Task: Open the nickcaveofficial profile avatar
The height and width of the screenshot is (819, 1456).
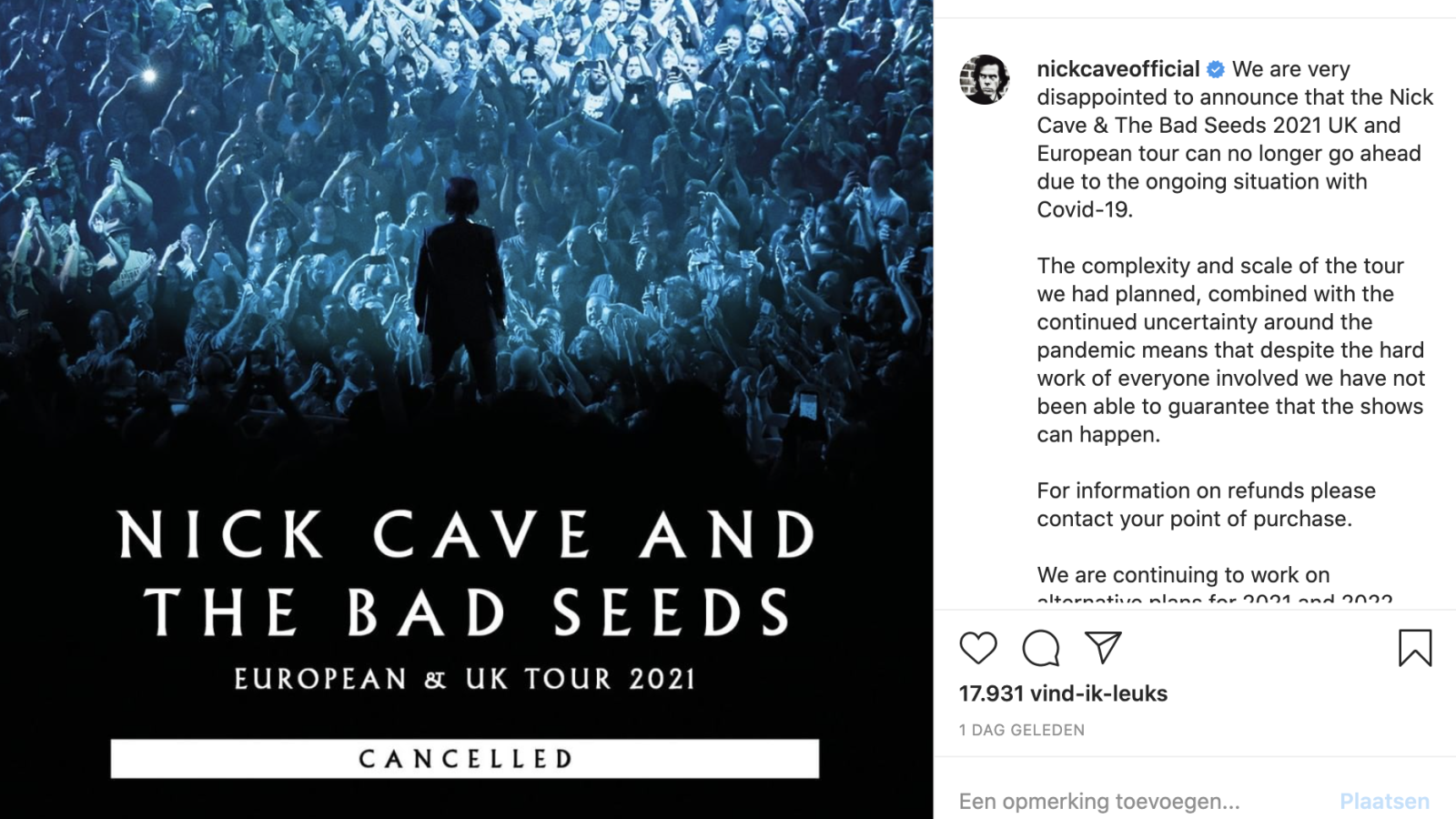Action: pyautogui.click(x=985, y=79)
